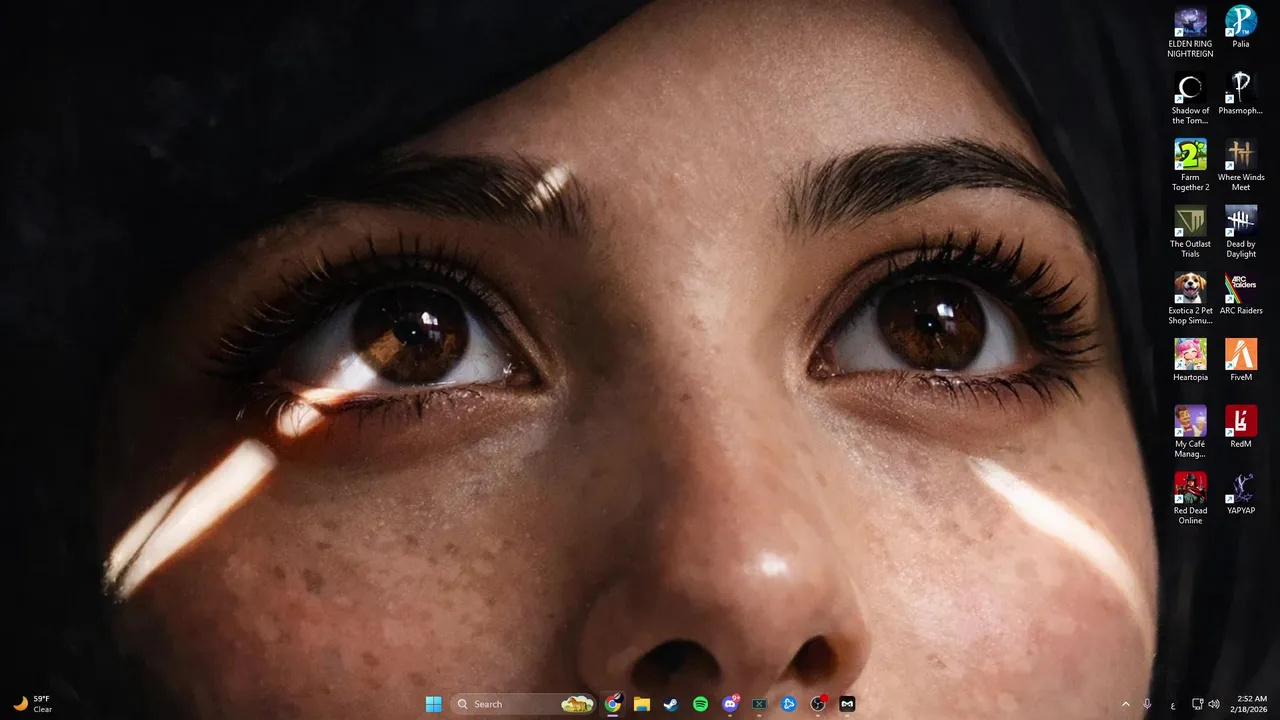Image resolution: width=1280 pixels, height=720 pixels.
Task: Open the ELDEN RING NIGHTREIGN desktop shortcut
Action: 1190,32
